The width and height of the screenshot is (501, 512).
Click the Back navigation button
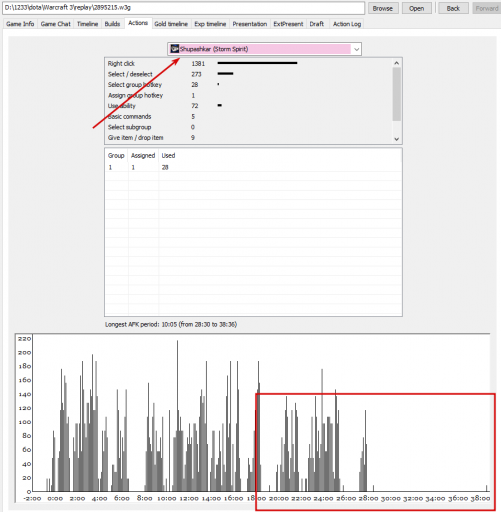click(453, 8)
